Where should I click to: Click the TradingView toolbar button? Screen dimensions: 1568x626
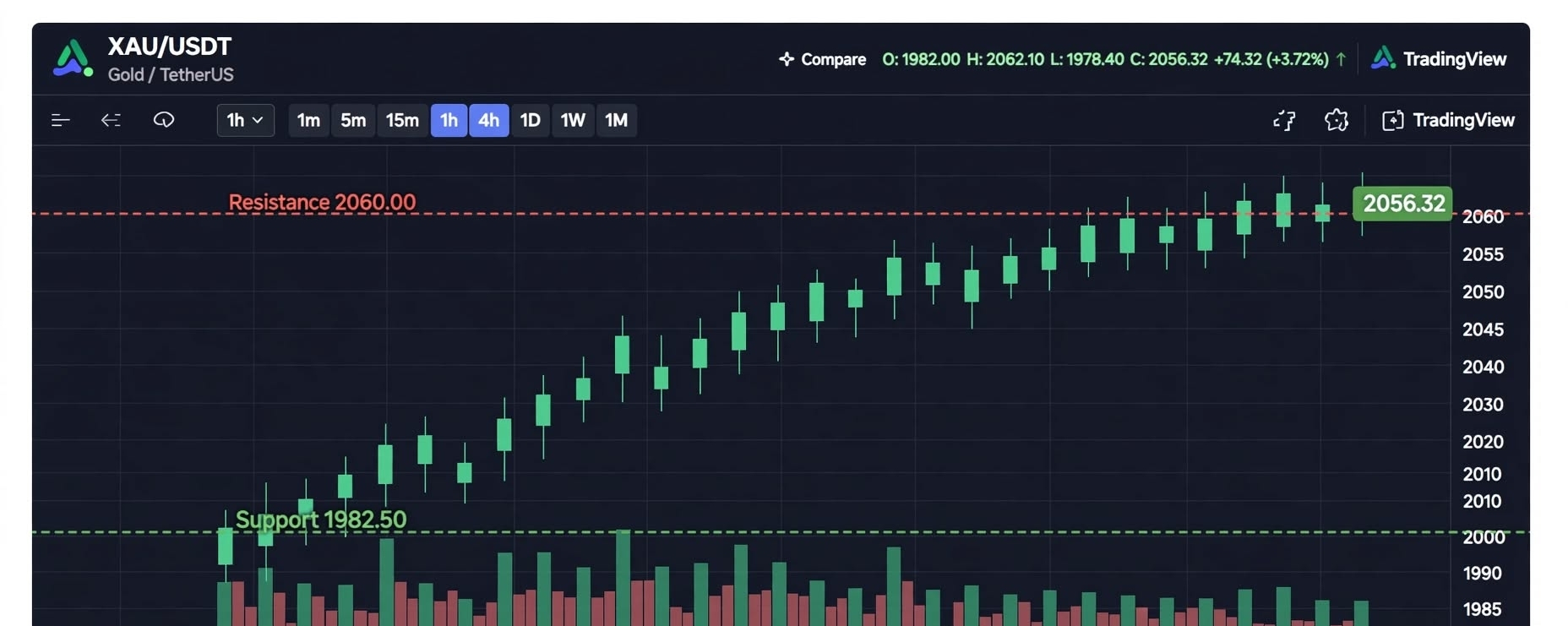1448,120
